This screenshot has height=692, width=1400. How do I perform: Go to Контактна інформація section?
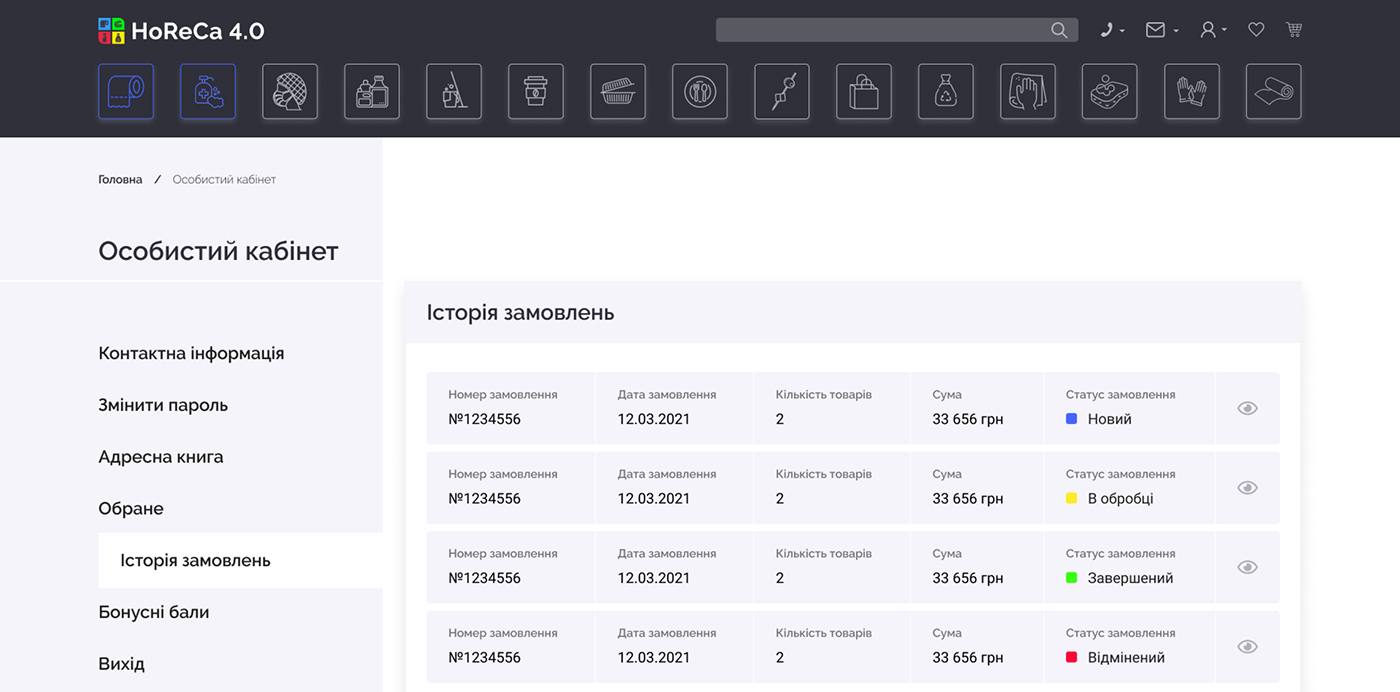(191, 353)
